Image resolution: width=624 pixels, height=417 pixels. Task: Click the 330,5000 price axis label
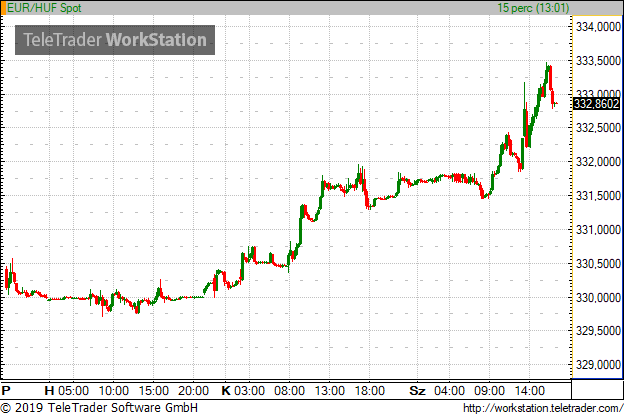point(598,264)
